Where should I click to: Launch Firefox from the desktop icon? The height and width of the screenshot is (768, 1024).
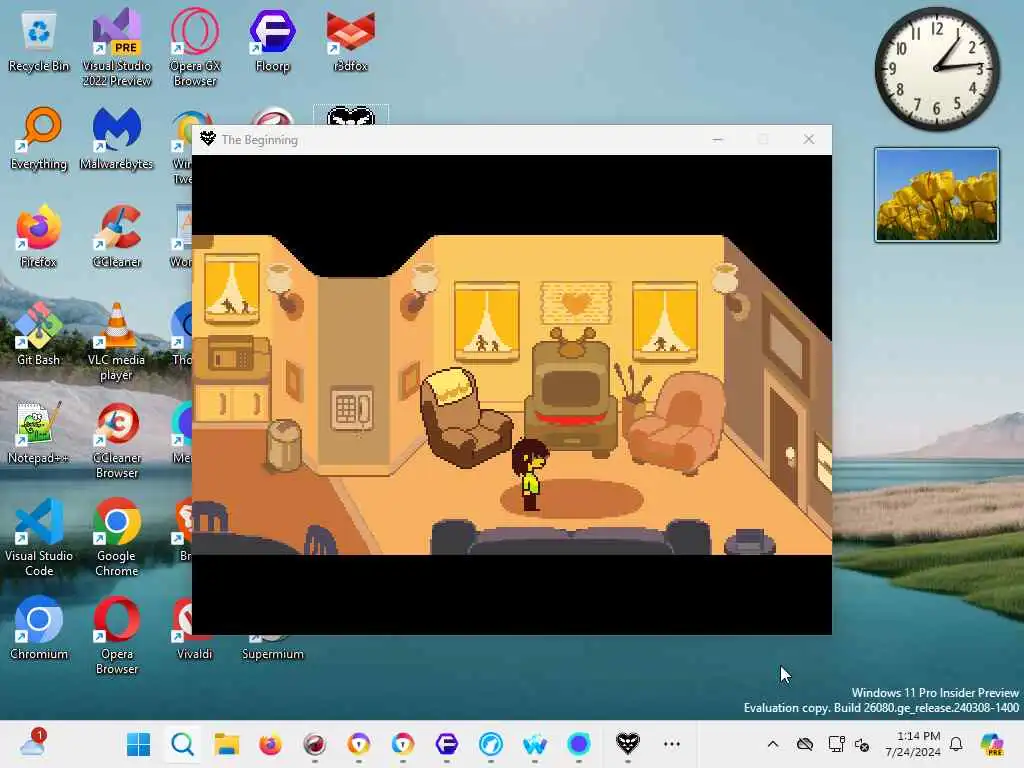39,237
